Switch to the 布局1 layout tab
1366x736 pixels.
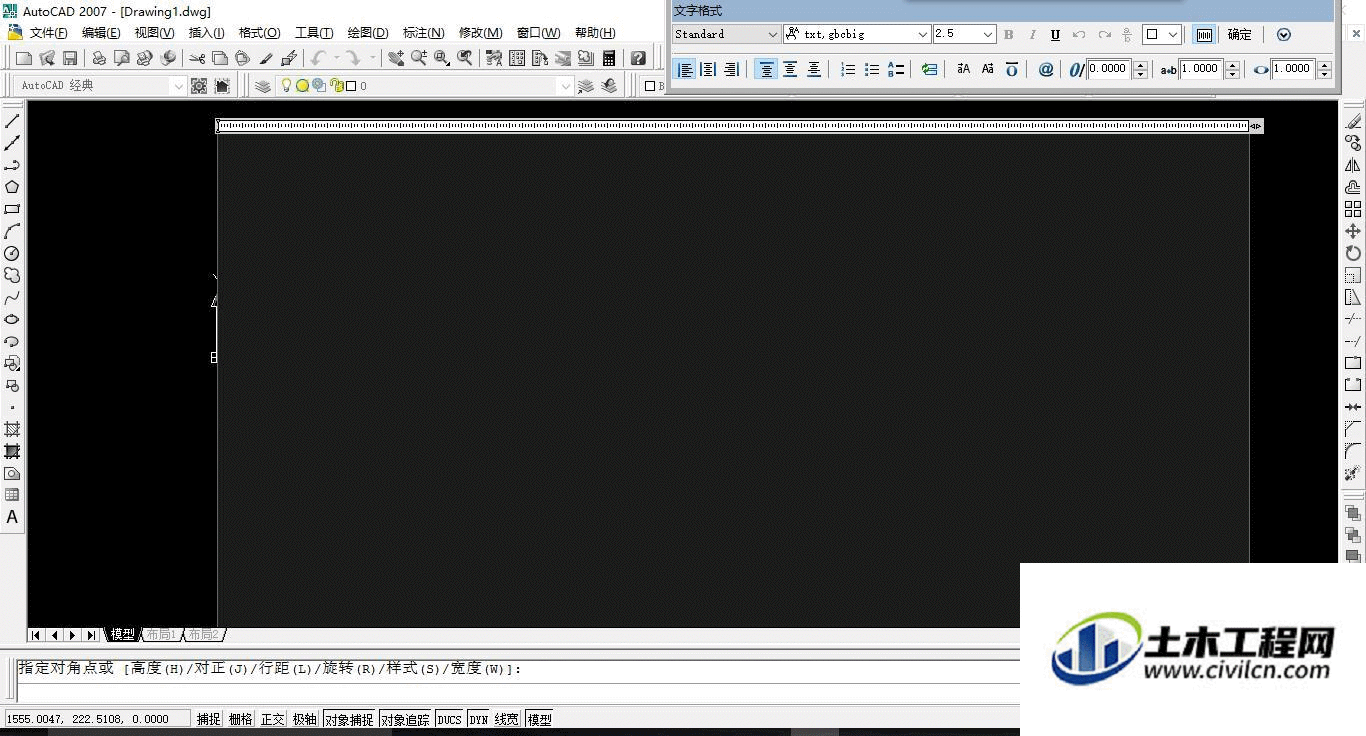pos(161,635)
